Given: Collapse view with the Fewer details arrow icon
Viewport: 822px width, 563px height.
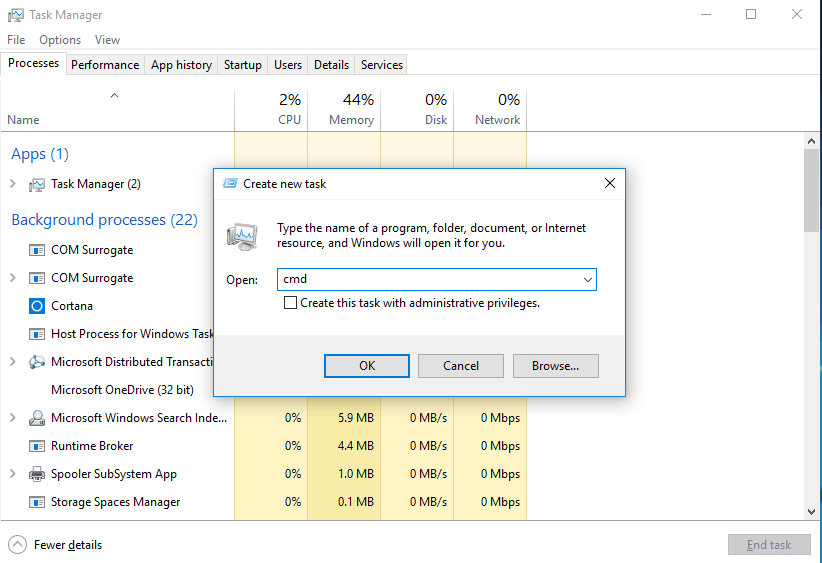Looking at the screenshot, I should tap(17, 545).
